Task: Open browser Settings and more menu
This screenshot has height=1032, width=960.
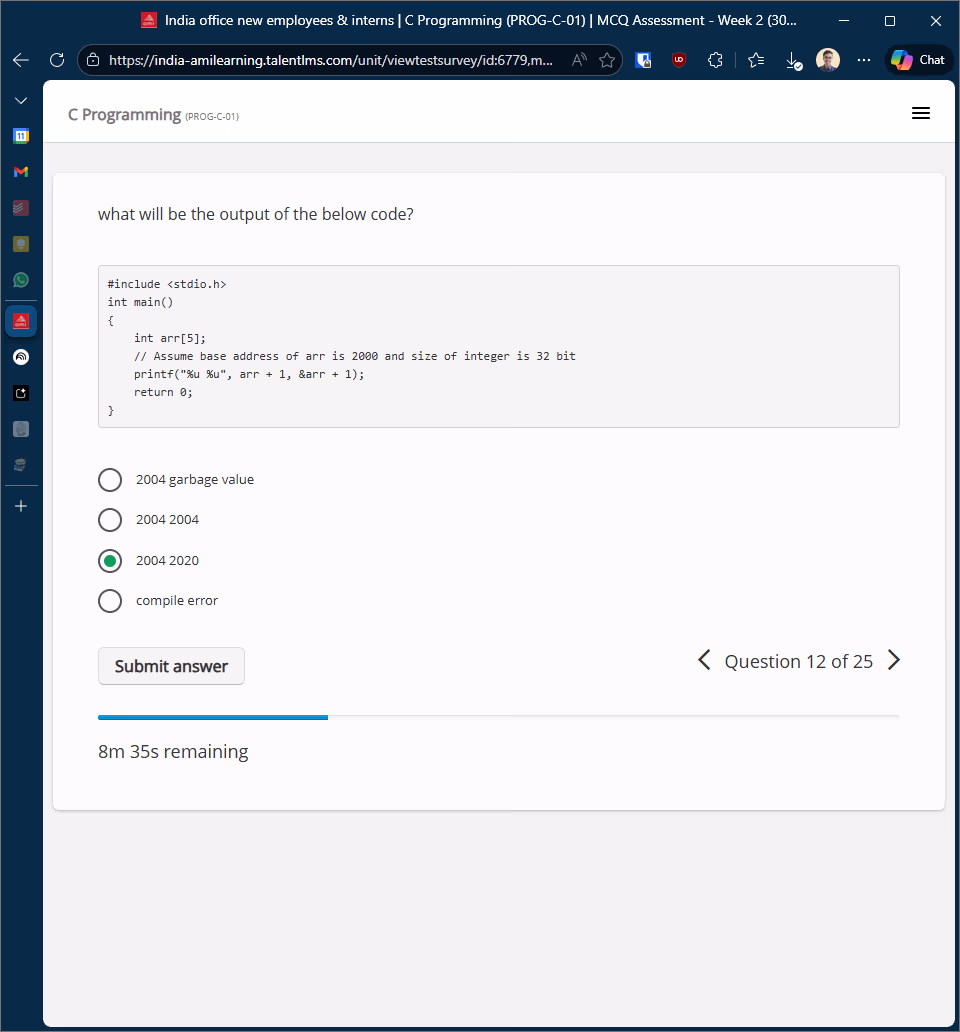Action: 864,60
